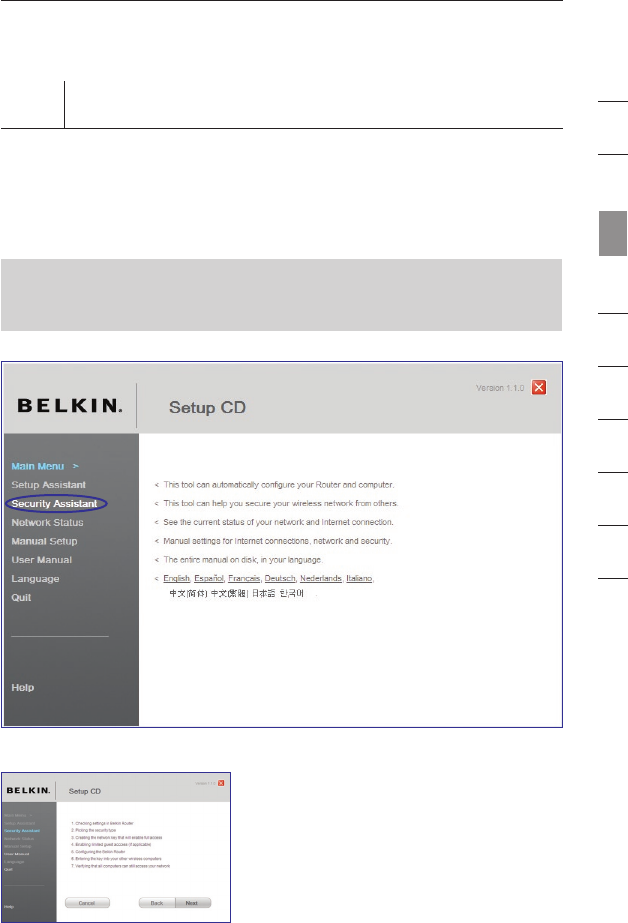
Task: Open Manual Setup in the large main menu window
Action: pos(44,541)
